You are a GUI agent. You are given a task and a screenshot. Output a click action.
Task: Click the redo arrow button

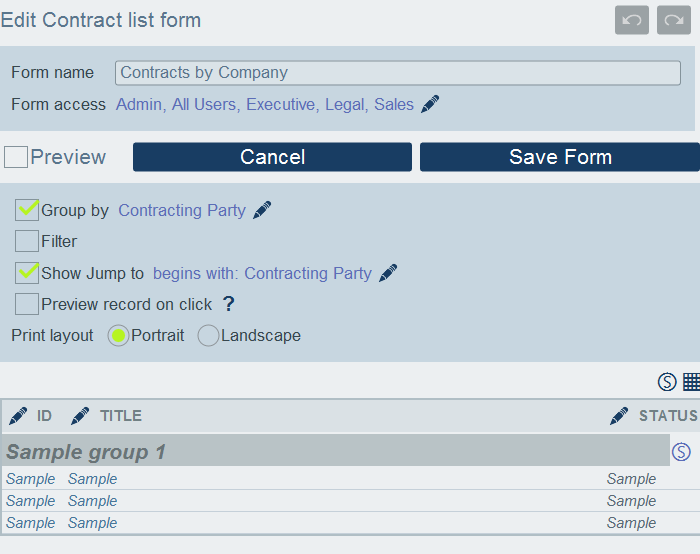(x=674, y=20)
